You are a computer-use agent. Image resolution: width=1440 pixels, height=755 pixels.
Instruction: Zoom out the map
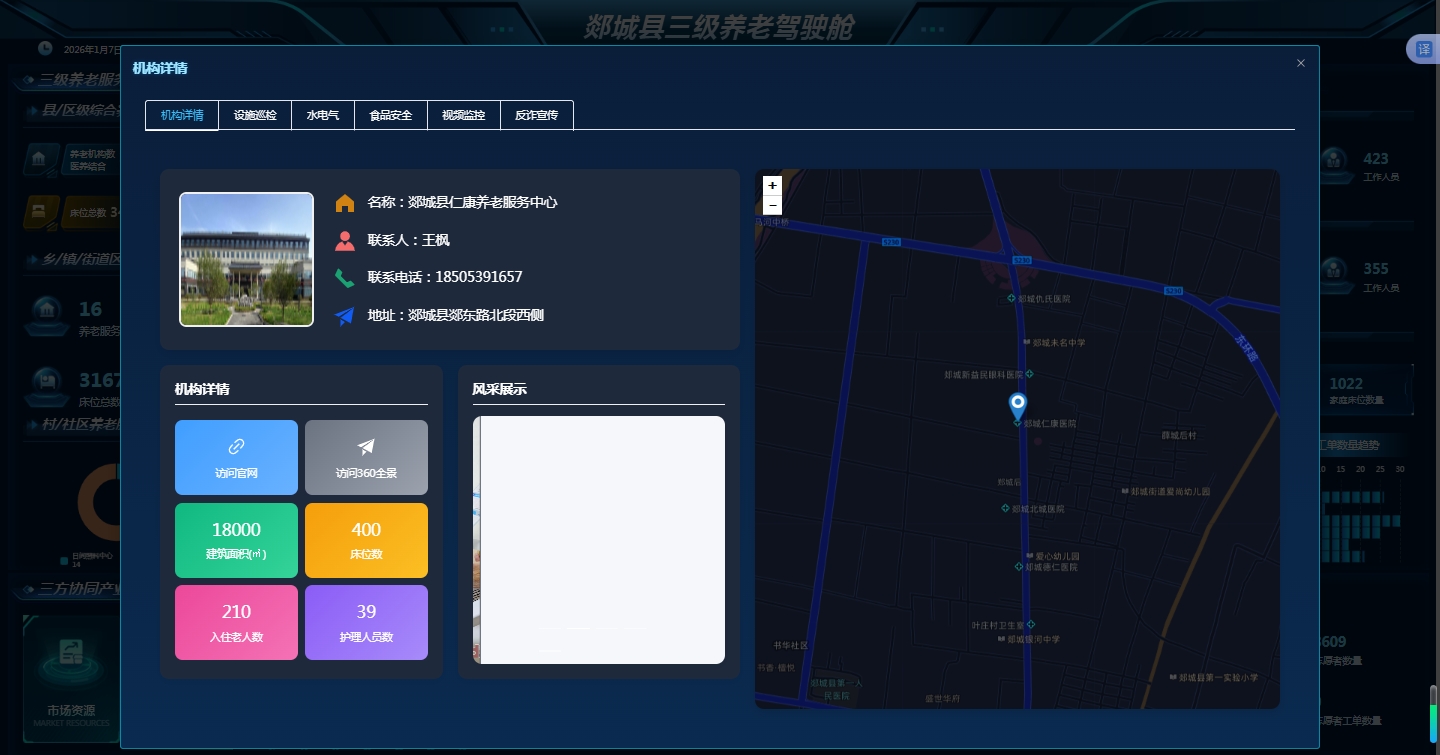[x=772, y=205]
